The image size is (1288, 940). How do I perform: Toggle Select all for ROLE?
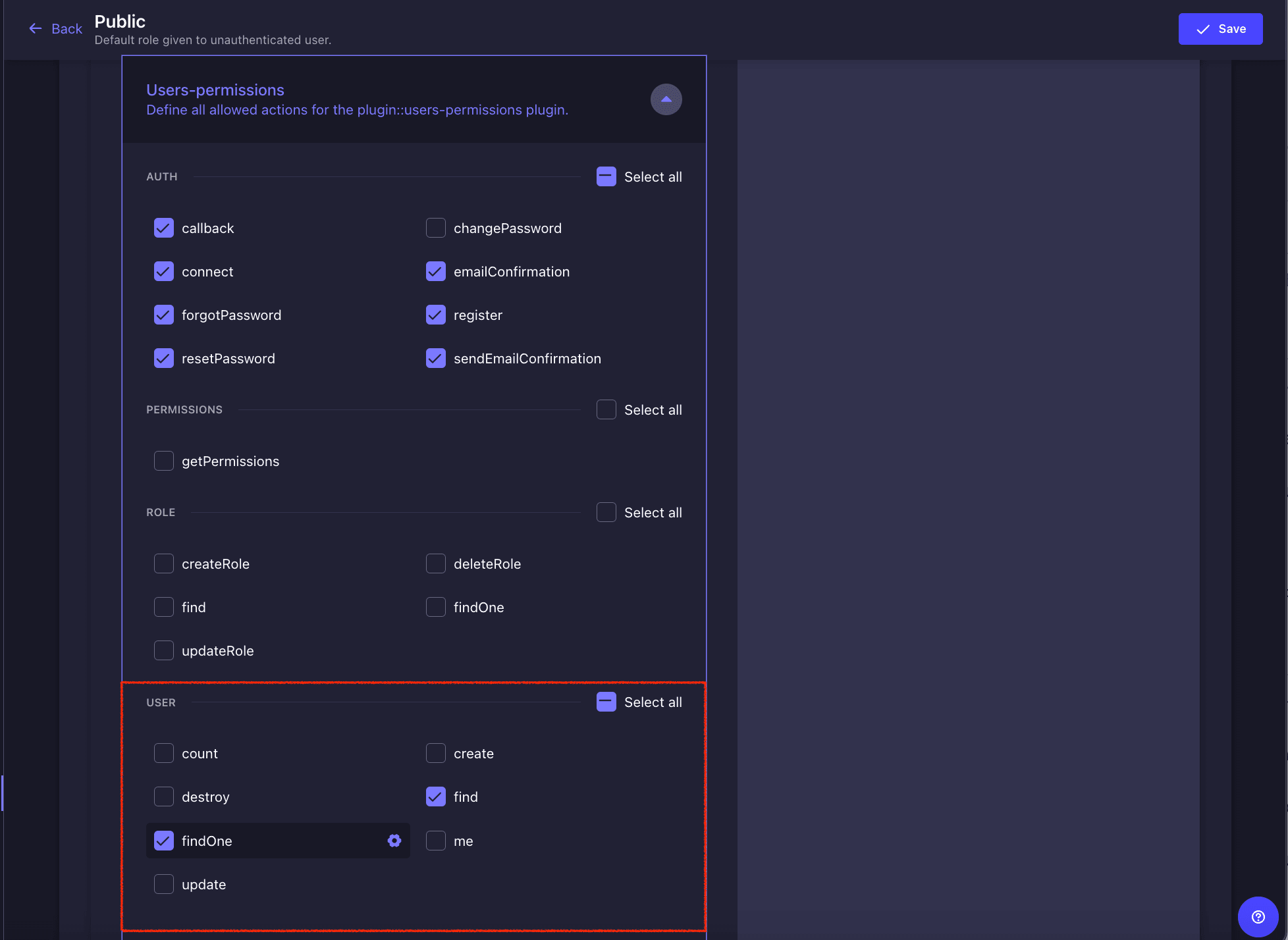click(x=606, y=512)
